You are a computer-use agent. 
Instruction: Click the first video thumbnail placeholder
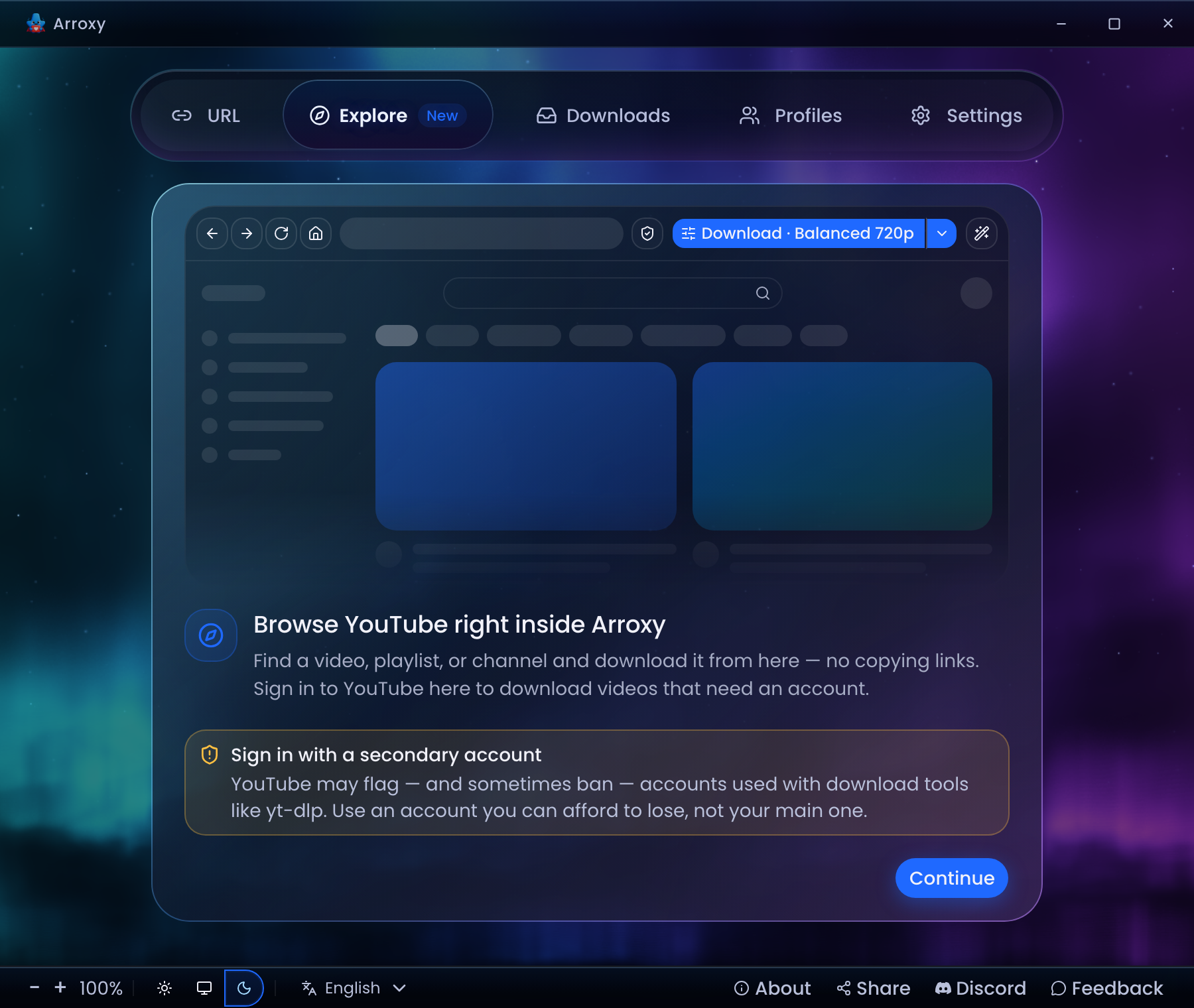click(526, 446)
